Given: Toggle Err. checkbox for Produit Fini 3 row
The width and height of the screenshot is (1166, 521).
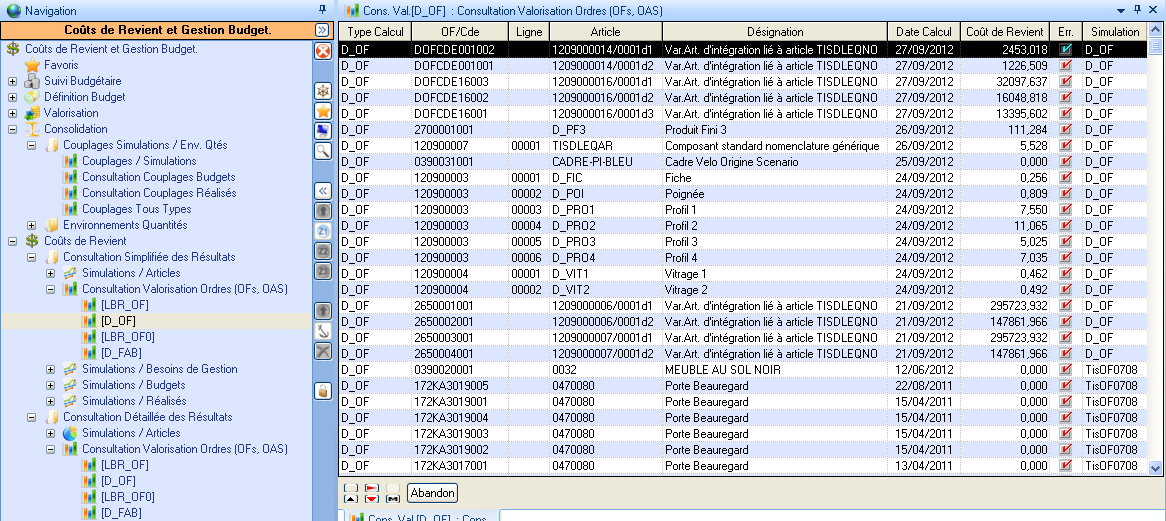Looking at the screenshot, I should (1066, 129).
